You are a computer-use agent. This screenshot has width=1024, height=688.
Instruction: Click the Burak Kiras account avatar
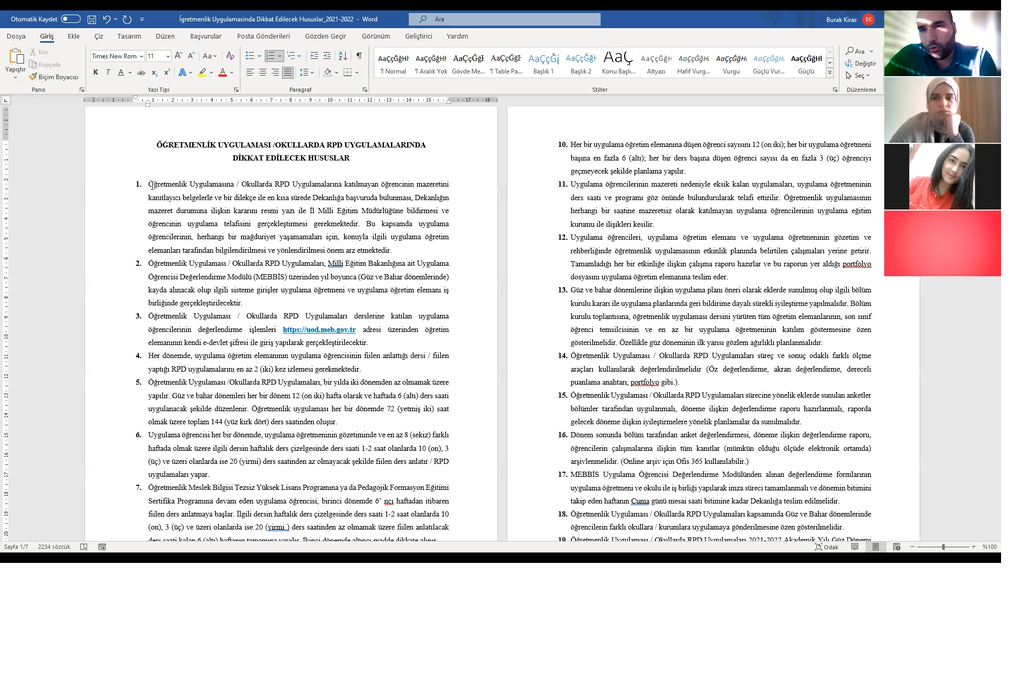869,20
